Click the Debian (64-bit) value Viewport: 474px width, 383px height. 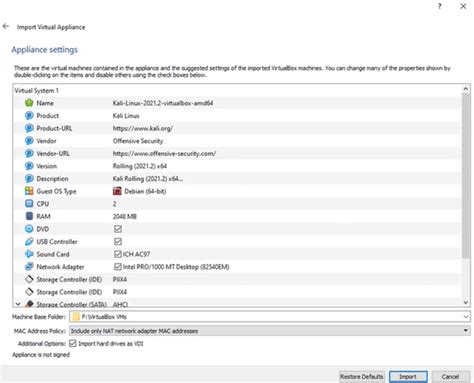(145, 191)
